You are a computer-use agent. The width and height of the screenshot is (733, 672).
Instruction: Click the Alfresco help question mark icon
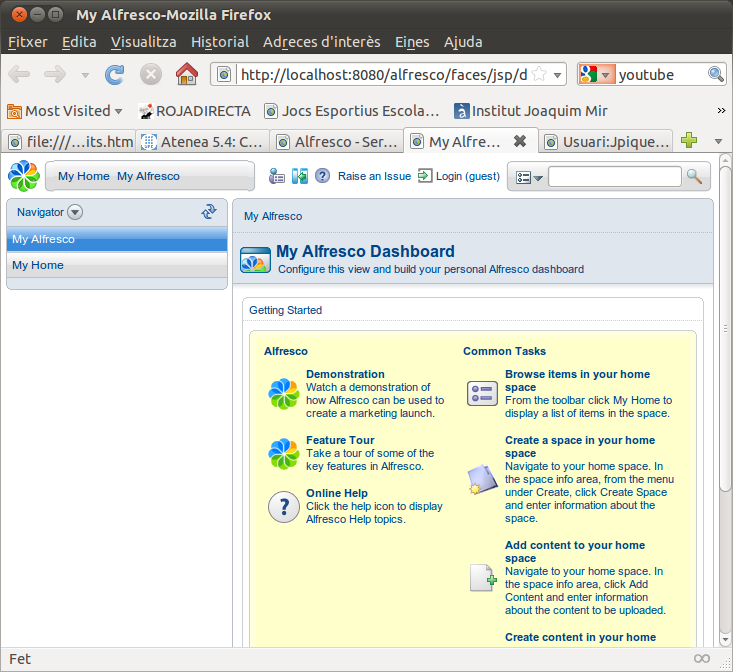point(322,176)
